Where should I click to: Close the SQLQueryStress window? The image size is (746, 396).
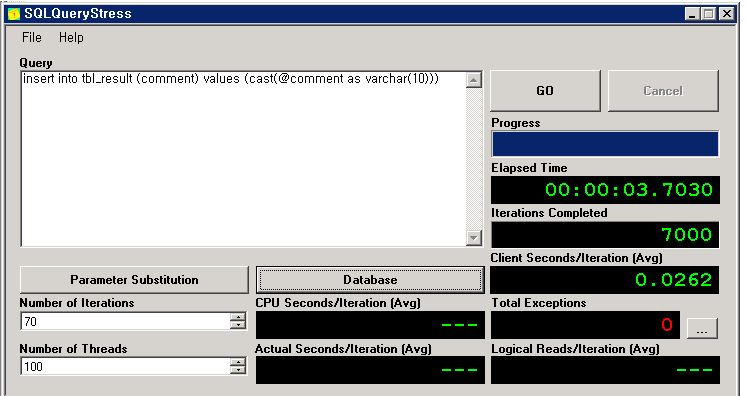pyautogui.click(x=726, y=14)
